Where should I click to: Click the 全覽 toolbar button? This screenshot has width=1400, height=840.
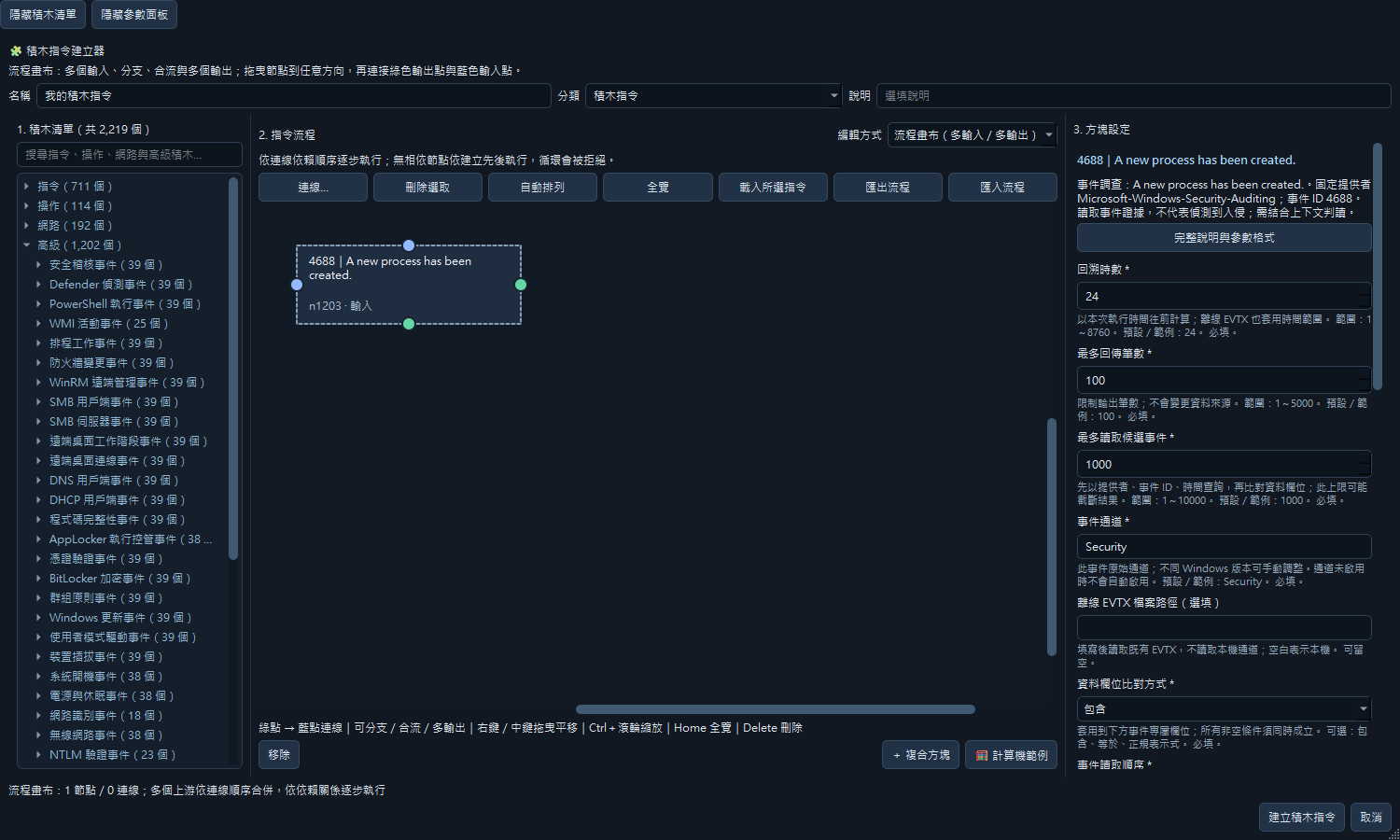(658, 188)
